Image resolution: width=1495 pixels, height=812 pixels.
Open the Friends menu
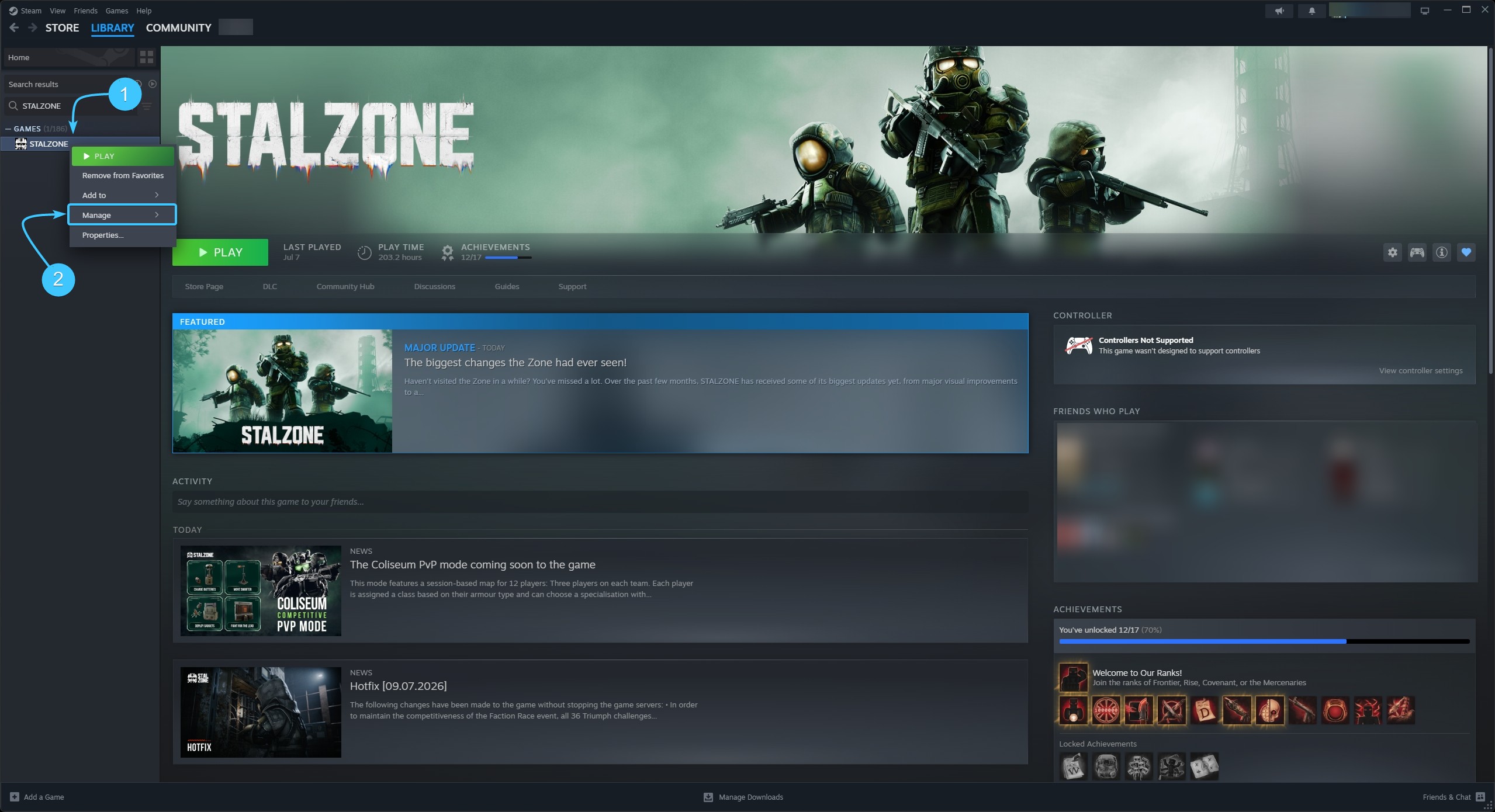coord(85,11)
